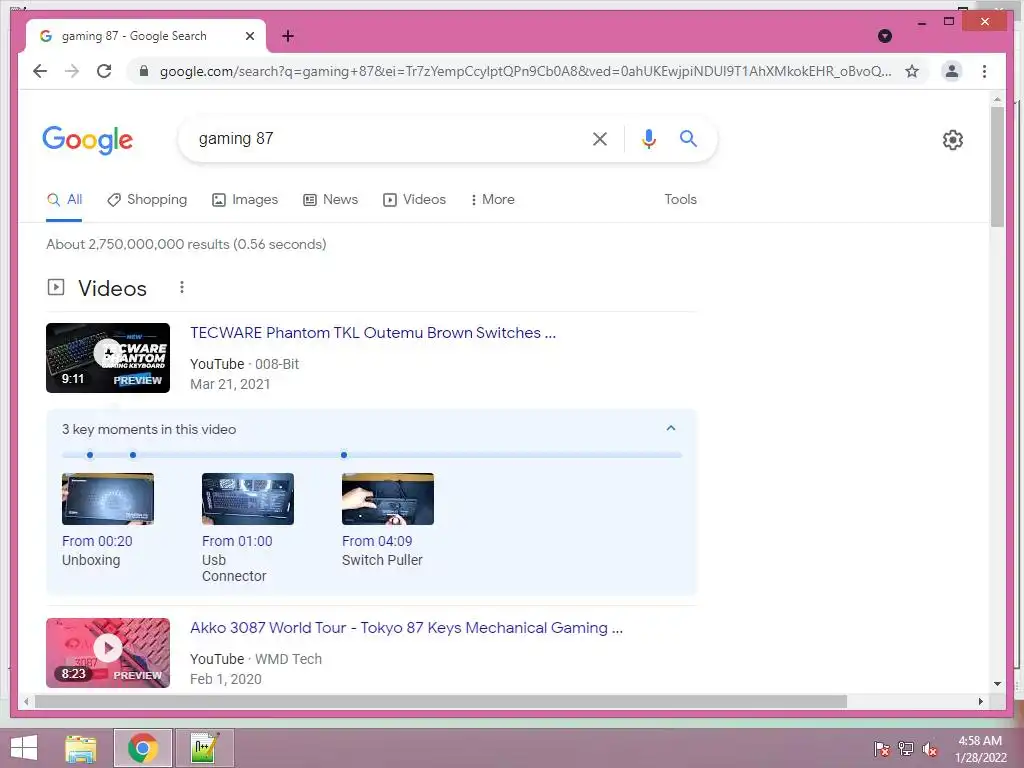1024x768 pixels.
Task: Clear the search box text
Action: [600, 138]
